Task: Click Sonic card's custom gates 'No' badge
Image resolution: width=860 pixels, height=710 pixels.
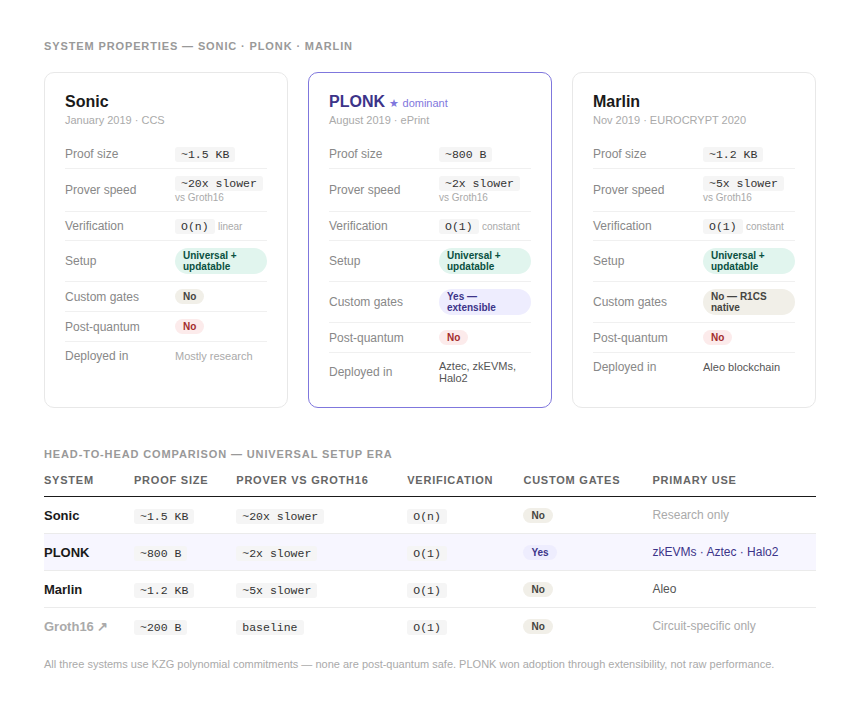Action: (189, 297)
